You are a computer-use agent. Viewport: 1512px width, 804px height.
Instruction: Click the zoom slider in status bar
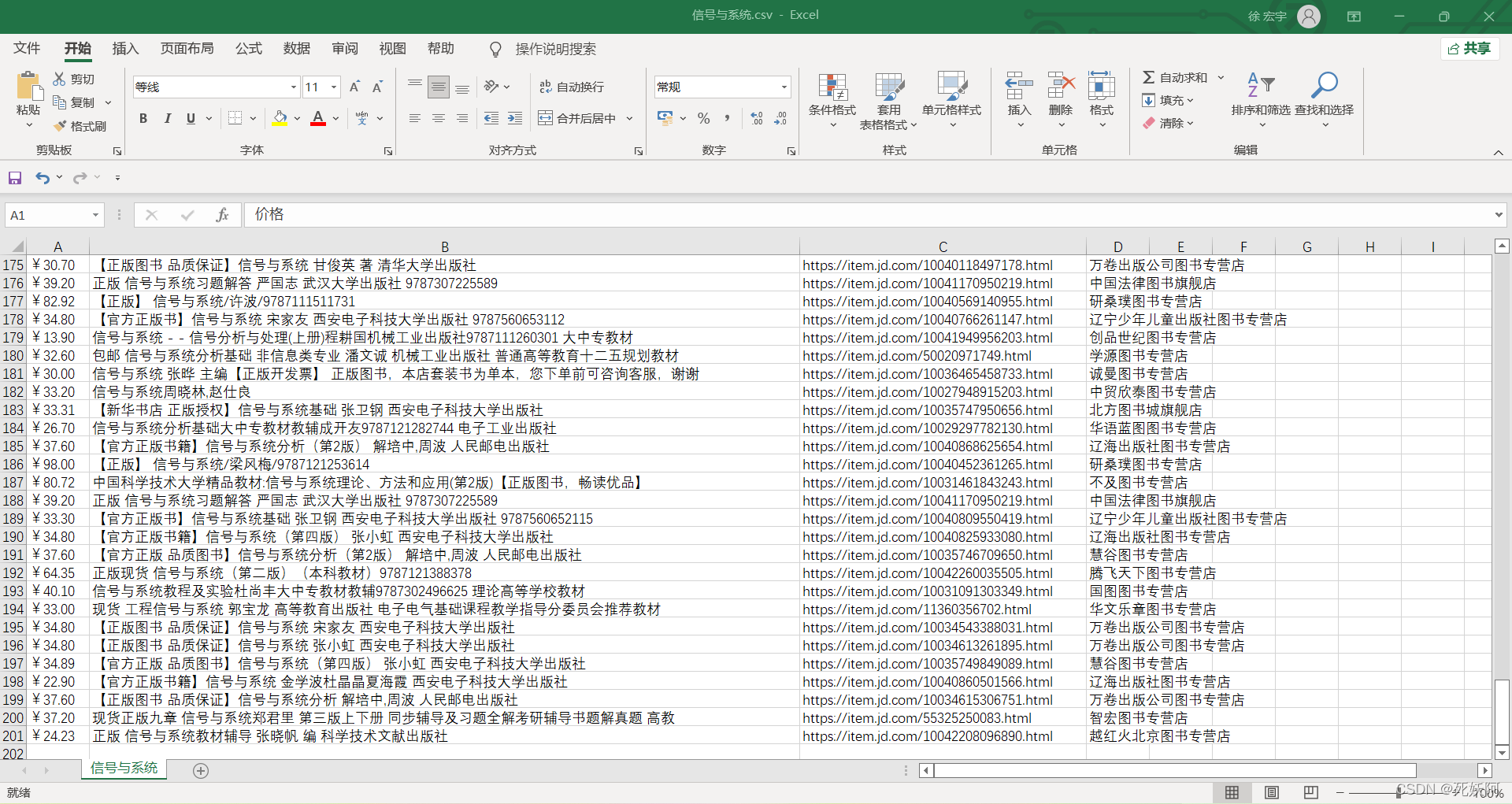click(x=1399, y=792)
